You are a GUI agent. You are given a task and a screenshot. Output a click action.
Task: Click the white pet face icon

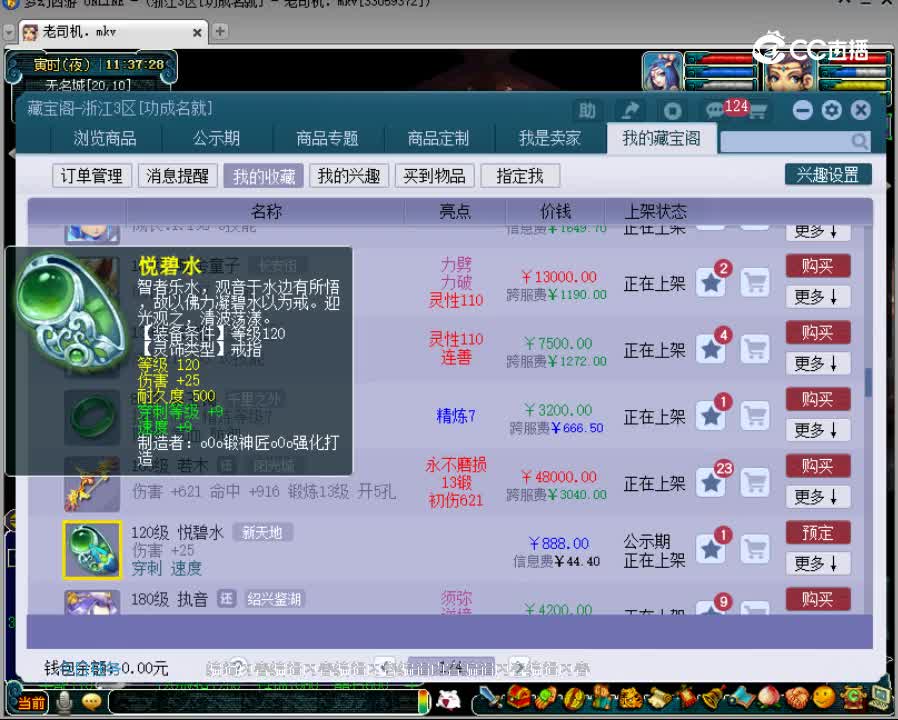pos(448,700)
